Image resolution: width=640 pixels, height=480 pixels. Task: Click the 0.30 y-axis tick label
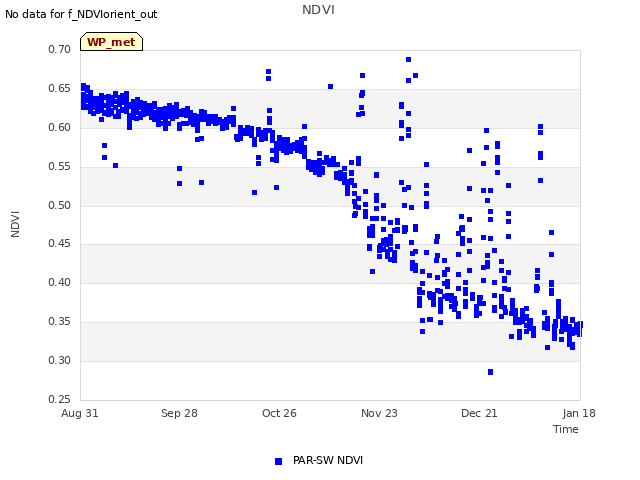tap(60, 360)
